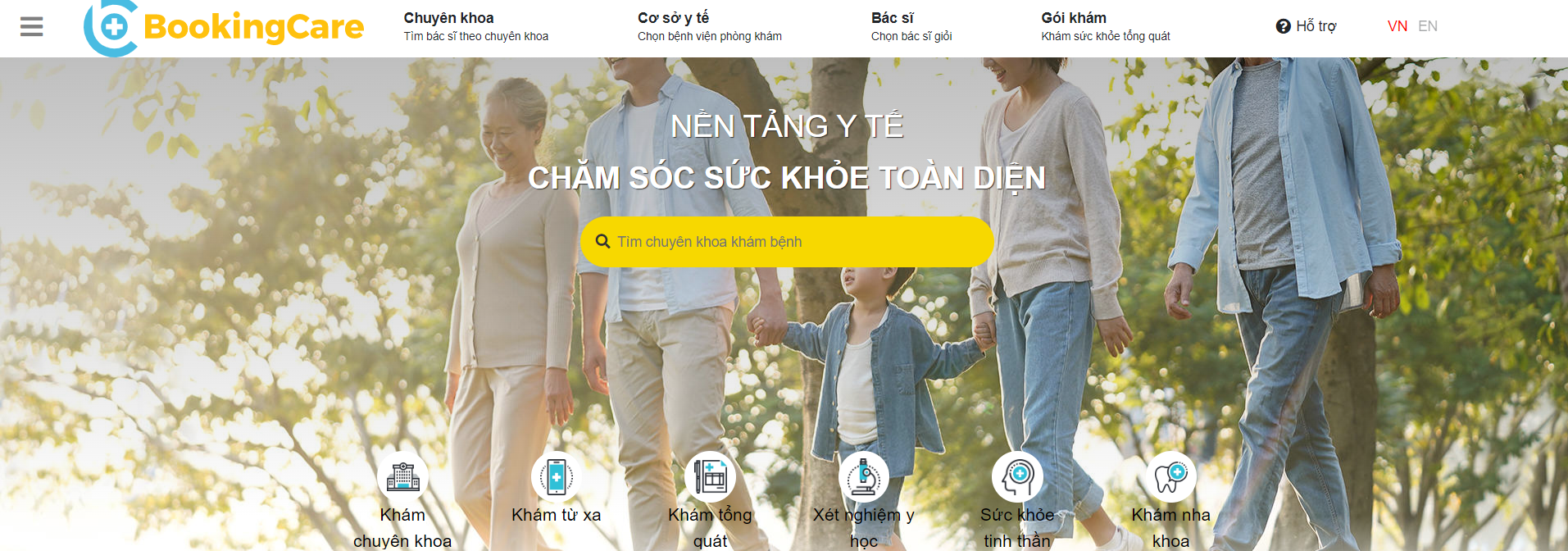Select the head icon for Sức khỏe tinh thần
This screenshot has height=551, width=1568.
point(1017,476)
